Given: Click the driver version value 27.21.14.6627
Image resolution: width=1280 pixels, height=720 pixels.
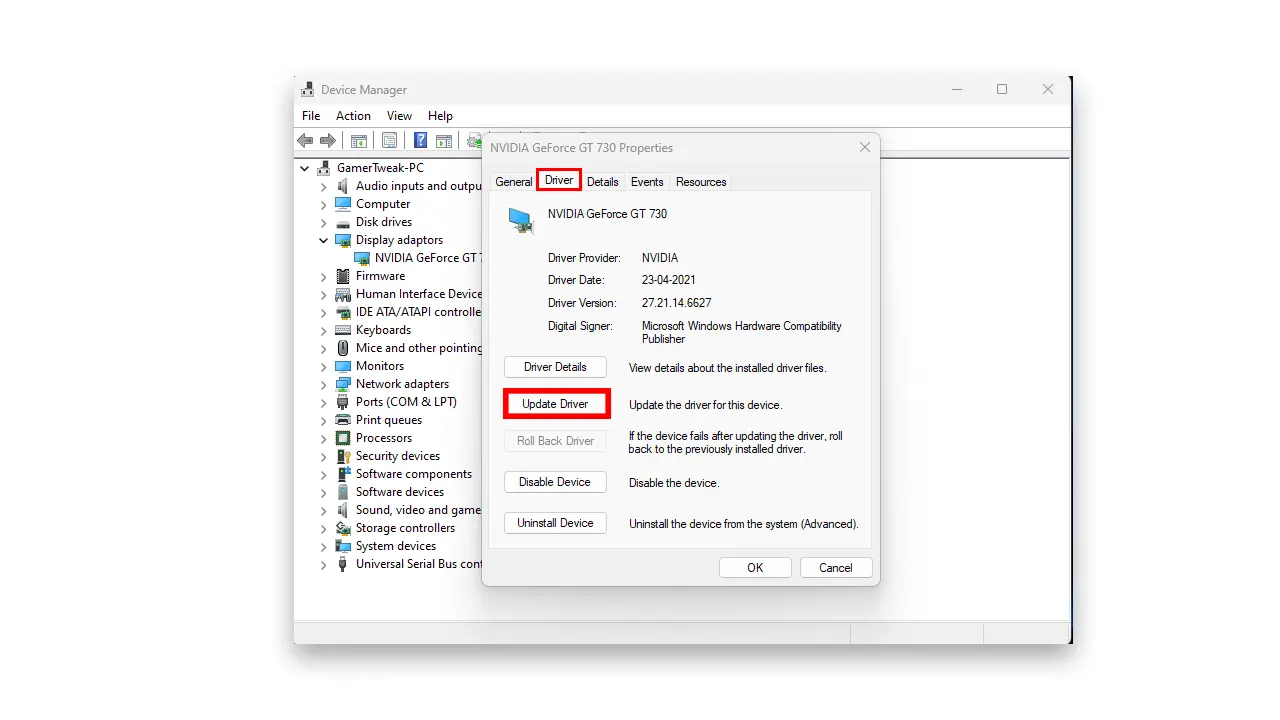Looking at the screenshot, I should (x=677, y=303).
